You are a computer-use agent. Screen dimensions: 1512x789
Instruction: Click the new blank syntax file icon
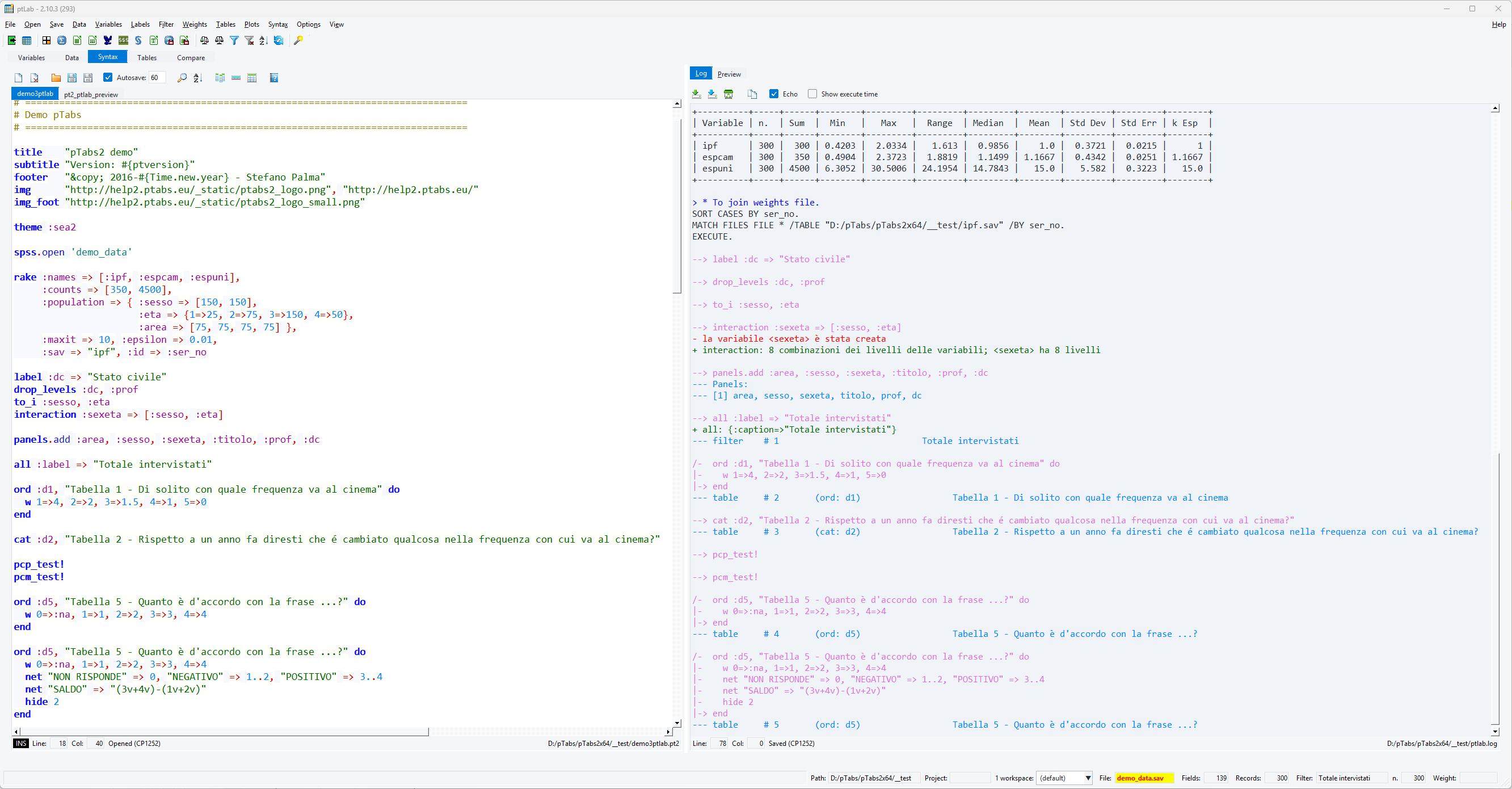pyautogui.click(x=18, y=78)
